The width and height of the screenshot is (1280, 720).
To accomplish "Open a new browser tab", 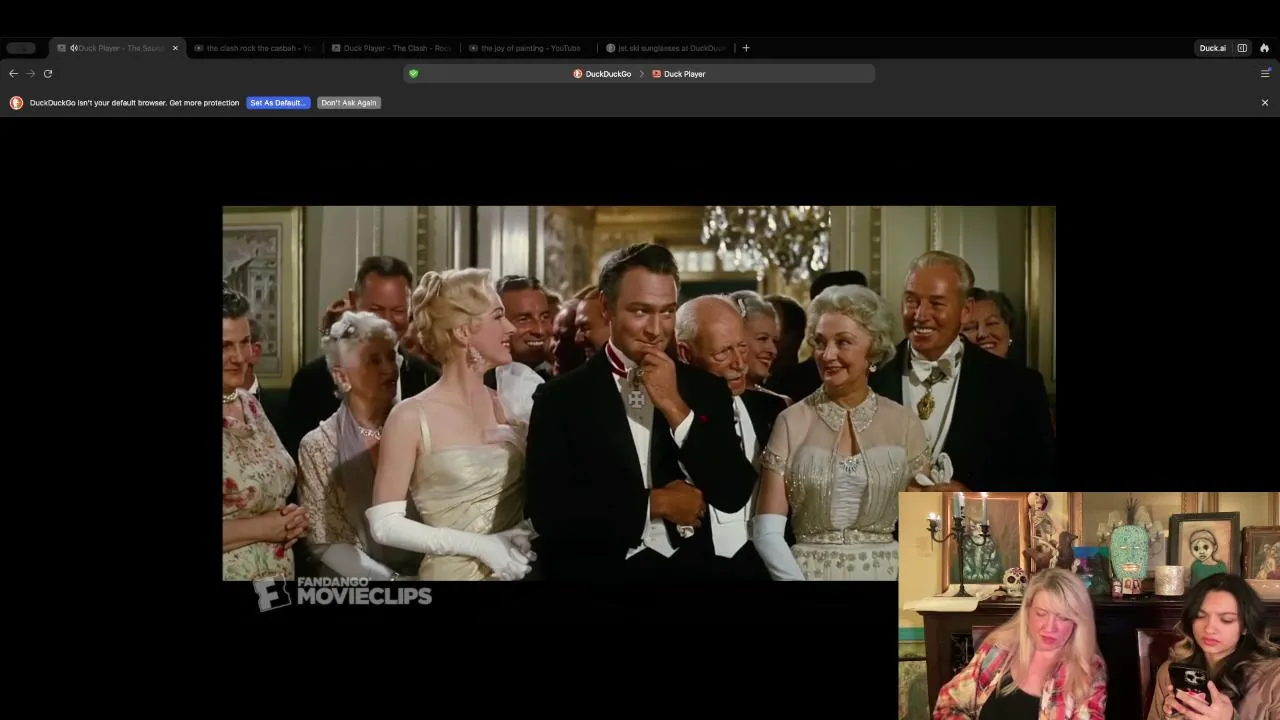I will click(745, 48).
